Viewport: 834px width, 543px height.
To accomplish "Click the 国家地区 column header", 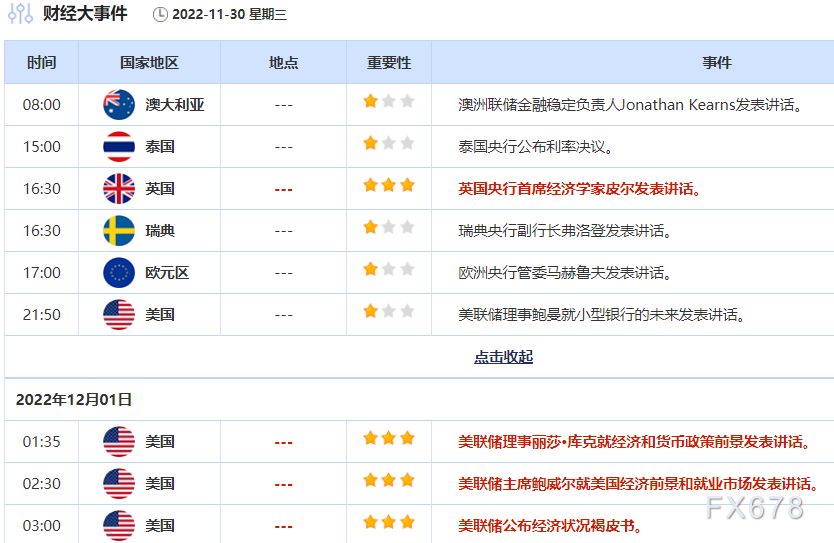I will pyautogui.click(x=149, y=63).
